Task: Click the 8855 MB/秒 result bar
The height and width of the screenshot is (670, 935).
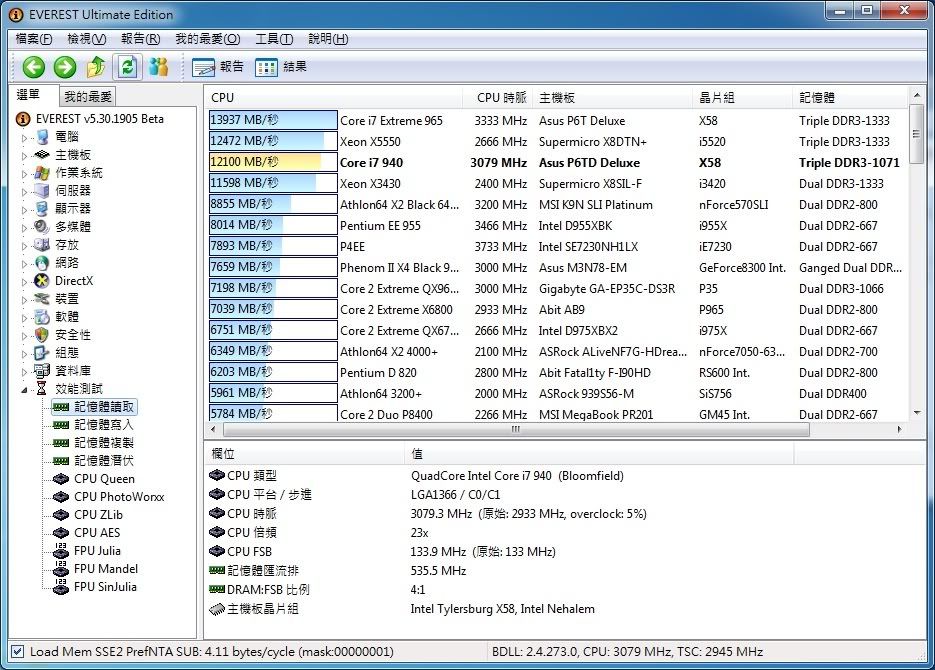Action: 273,204
